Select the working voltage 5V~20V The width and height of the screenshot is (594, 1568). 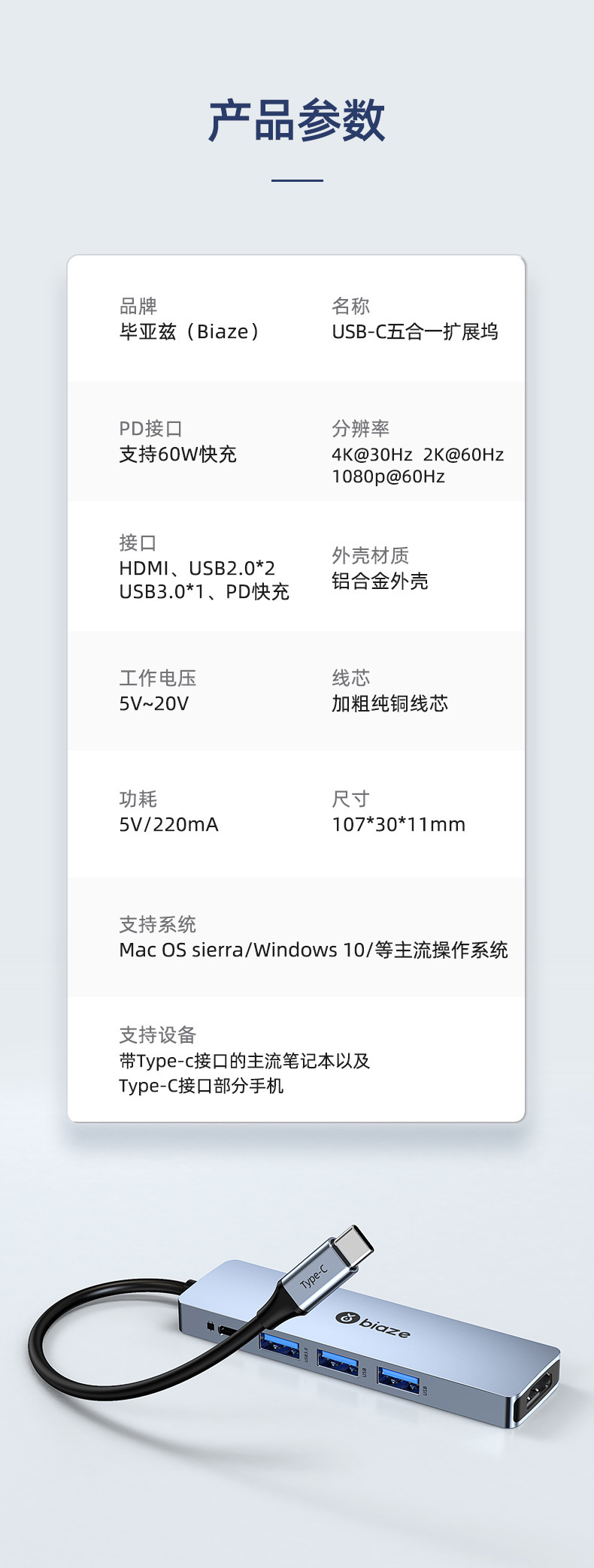[x=153, y=703]
